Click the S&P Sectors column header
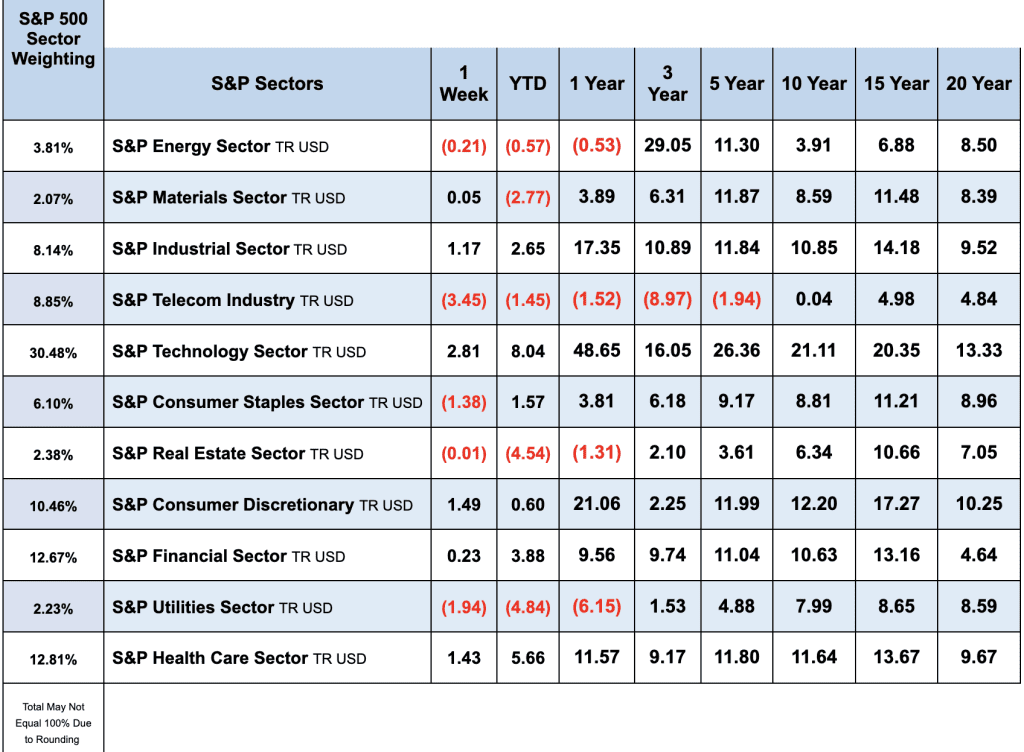The image size is (1024, 752). [x=267, y=84]
